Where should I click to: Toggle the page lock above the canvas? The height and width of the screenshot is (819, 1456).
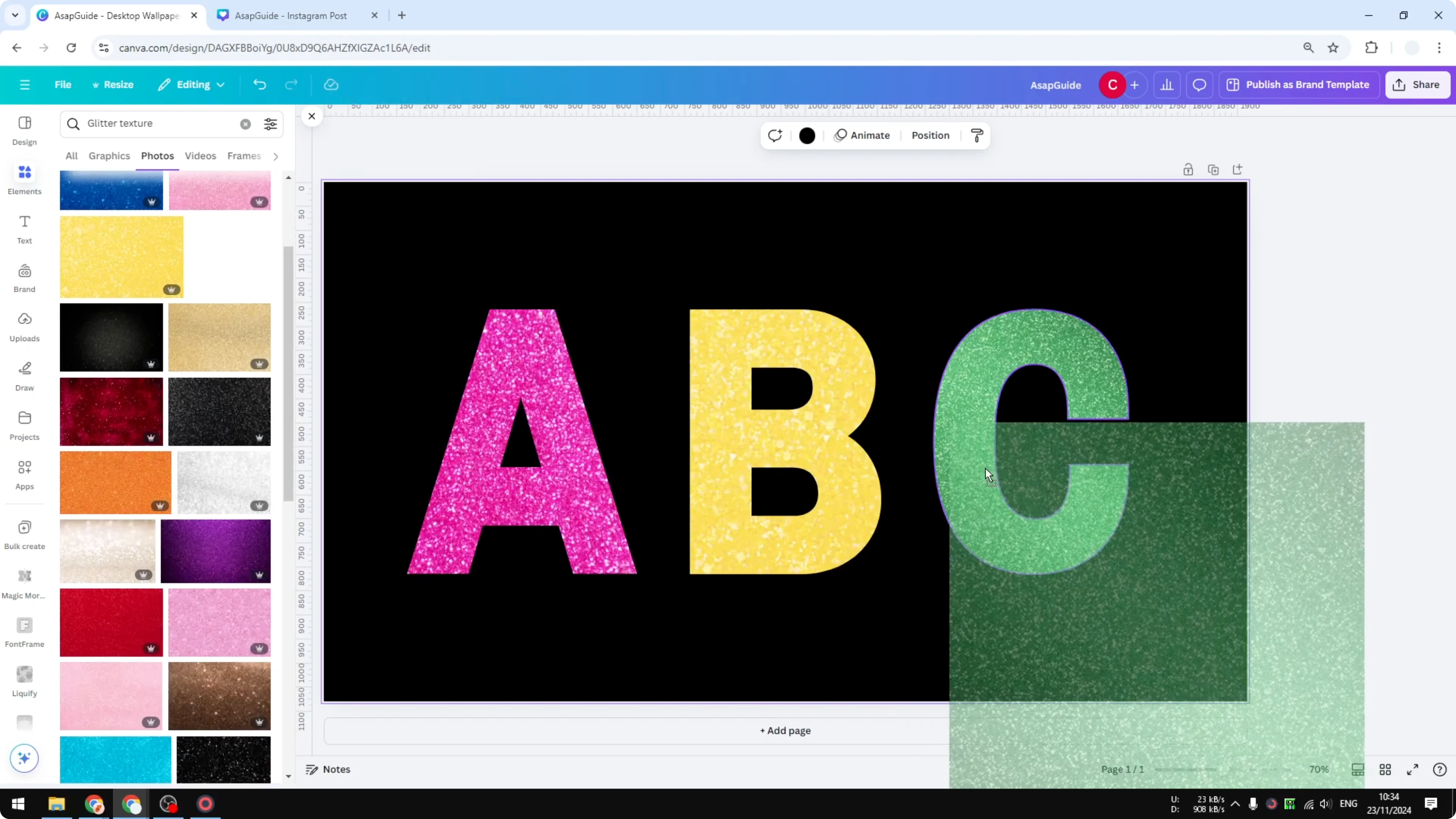coord(1188,169)
